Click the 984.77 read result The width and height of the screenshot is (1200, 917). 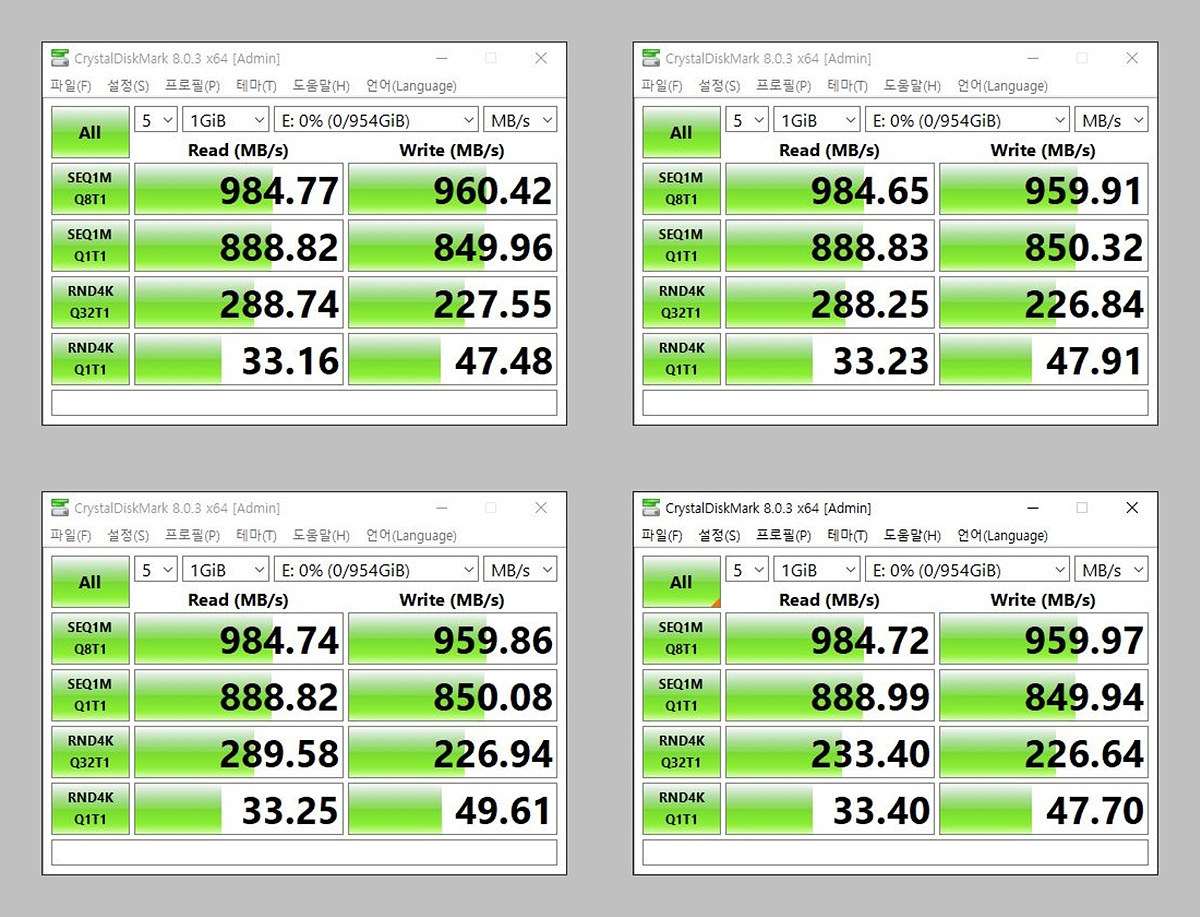point(239,189)
